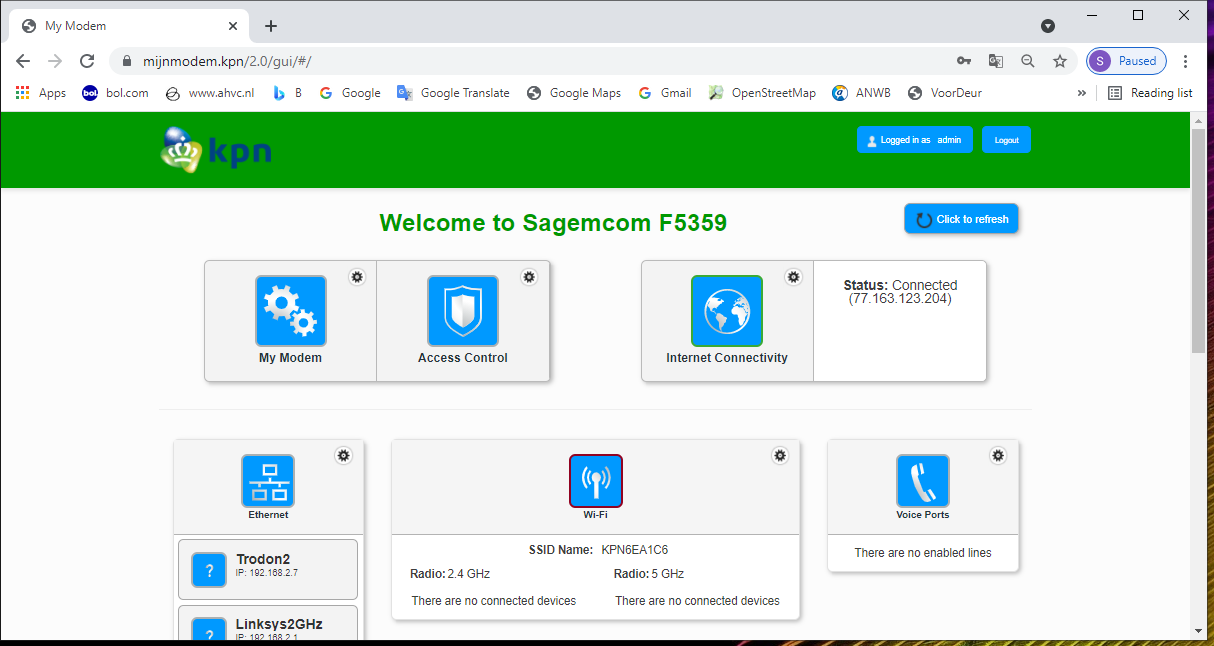
Task: Open the Wi-Fi antenna icon
Action: (x=596, y=481)
